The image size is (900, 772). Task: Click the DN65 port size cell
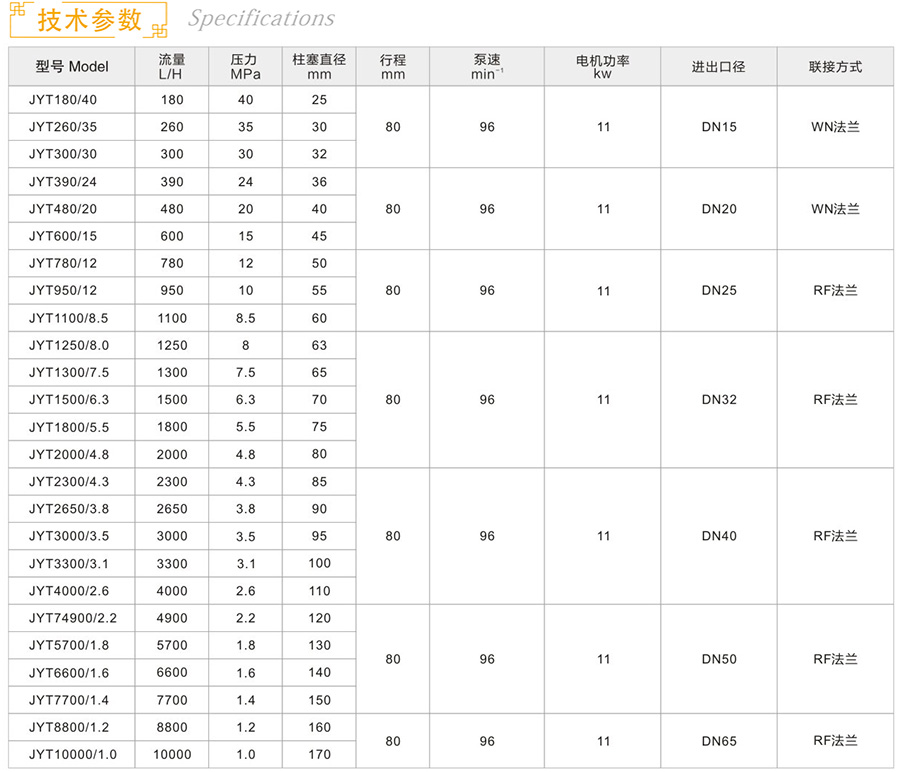point(718,741)
